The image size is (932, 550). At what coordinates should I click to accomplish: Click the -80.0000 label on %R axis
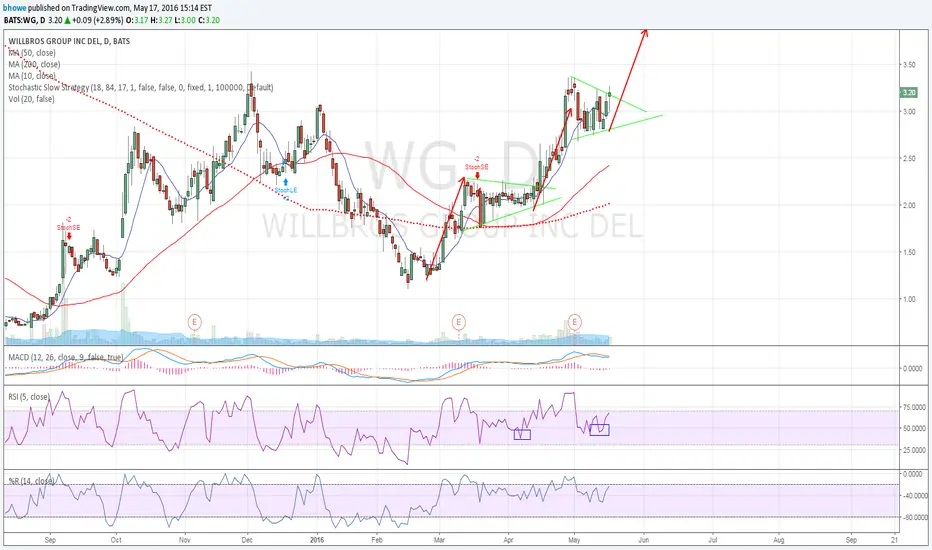[x=914, y=517]
